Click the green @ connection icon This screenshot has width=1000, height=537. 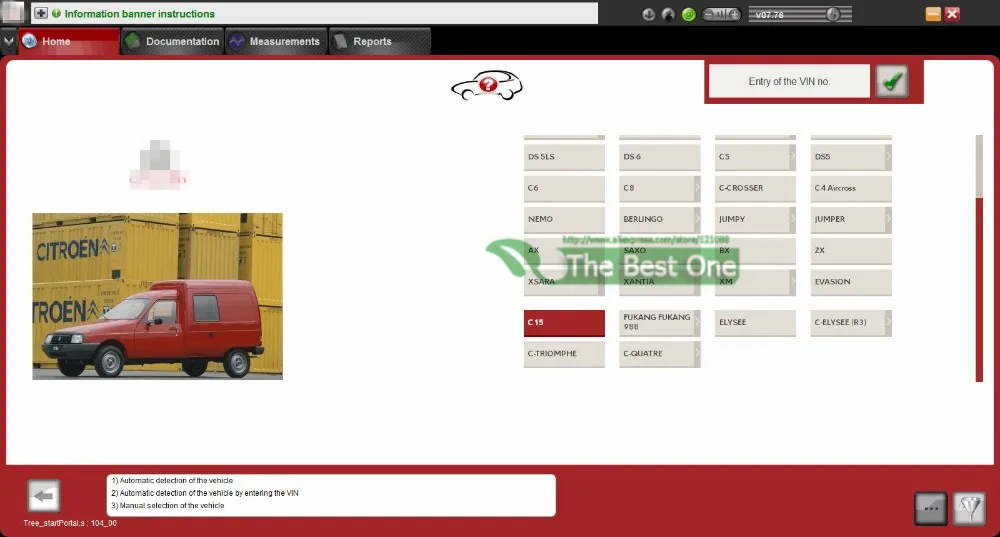click(689, 14)
